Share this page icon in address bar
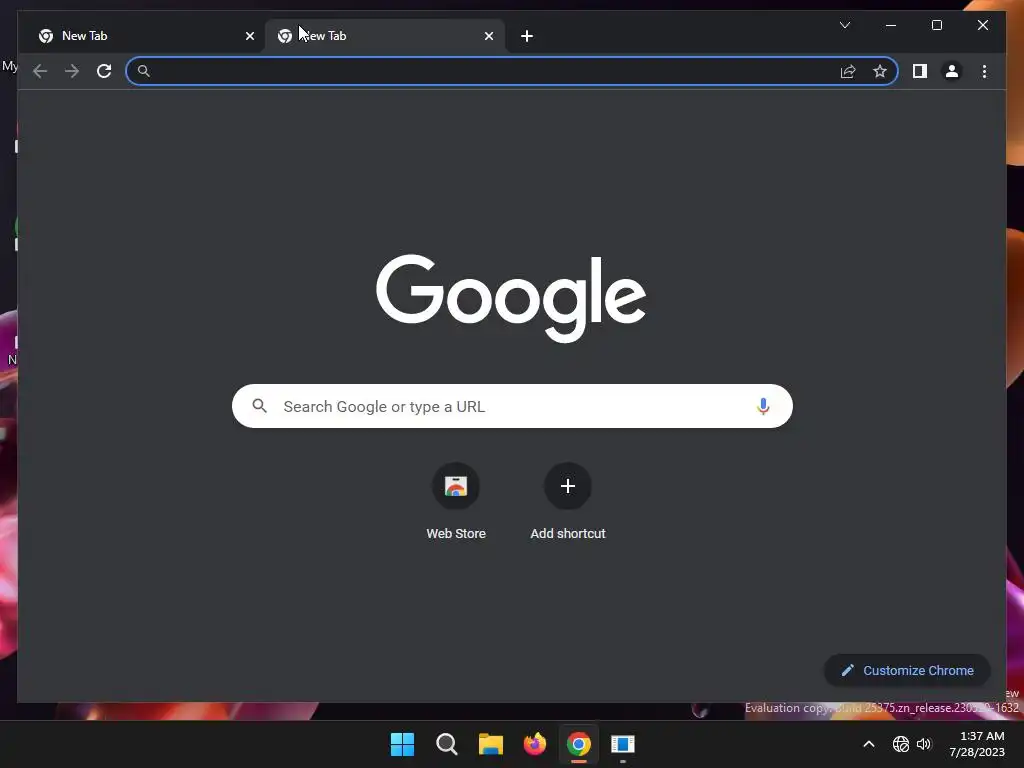Screen dimensions: 1024x768 click(848, 71)
